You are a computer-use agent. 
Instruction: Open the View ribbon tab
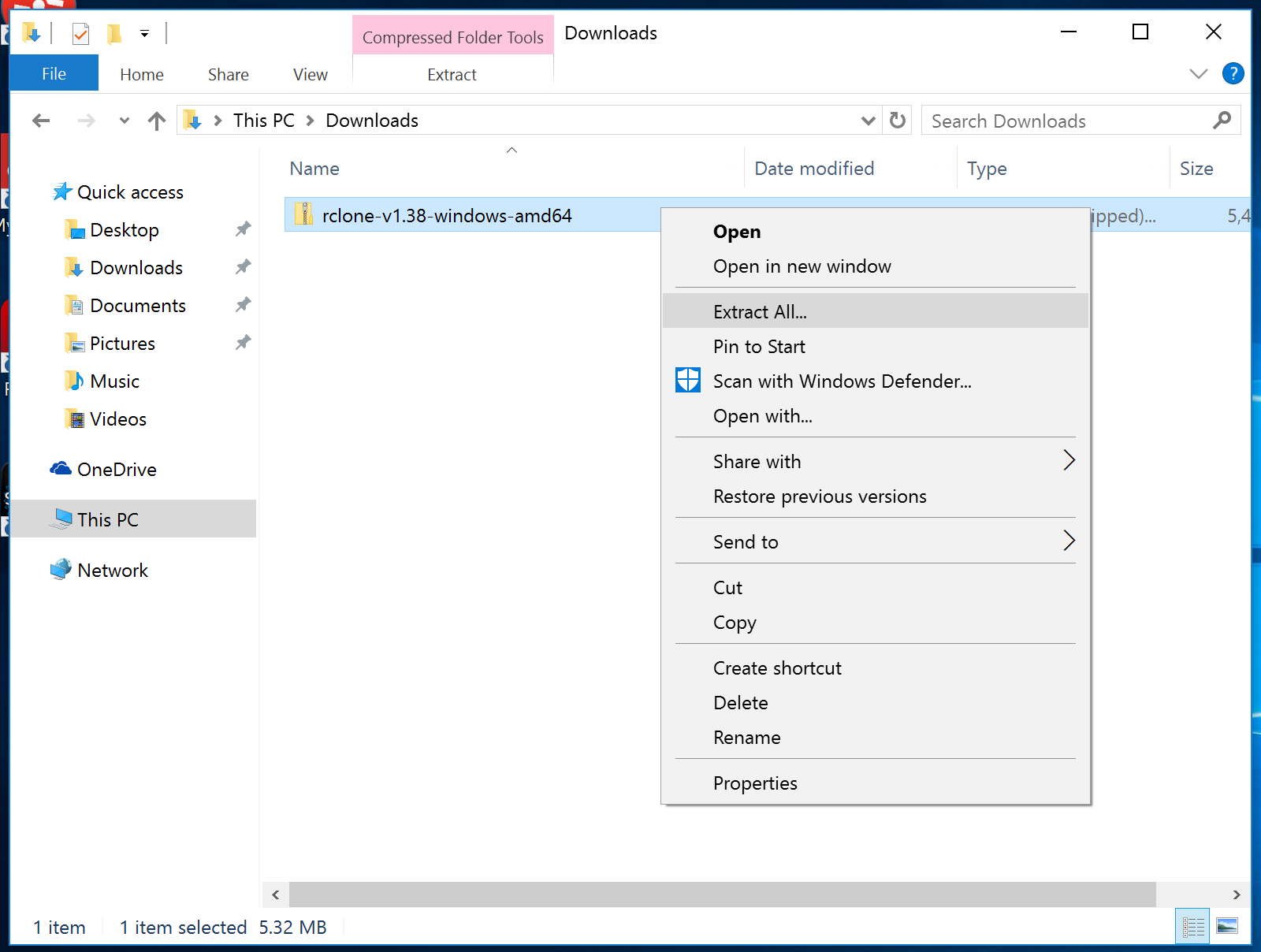310,75
